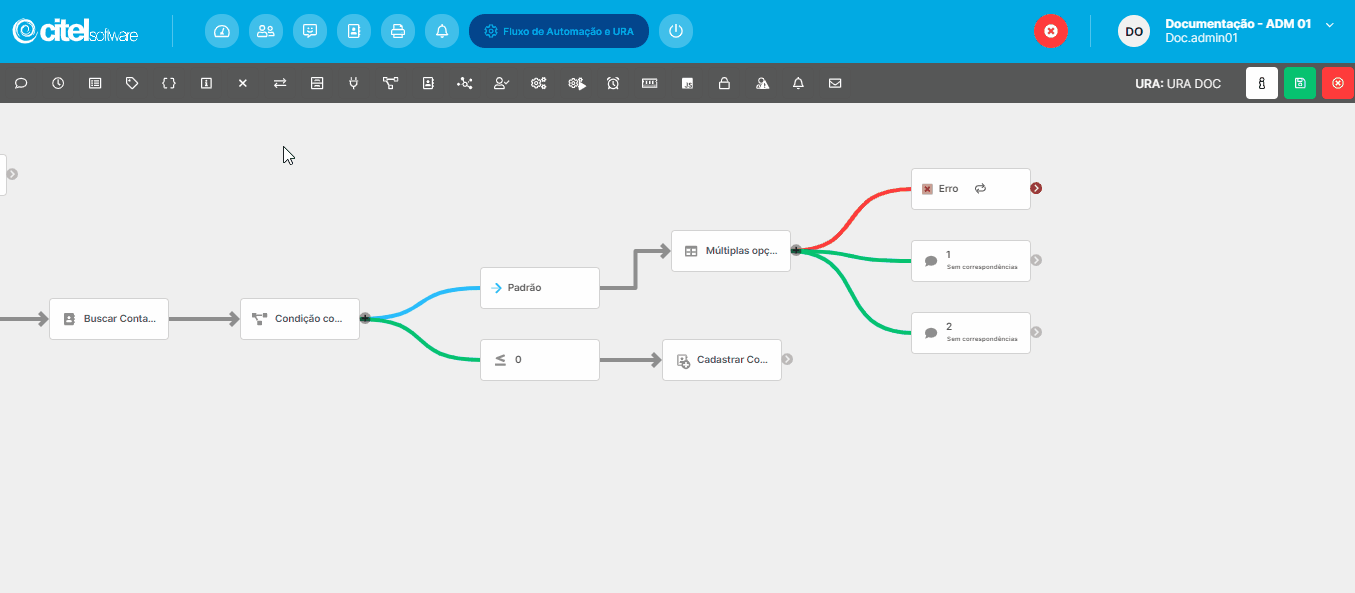
Task: Click the output arrow of option node 1
Action: (x=1037, y=260)
